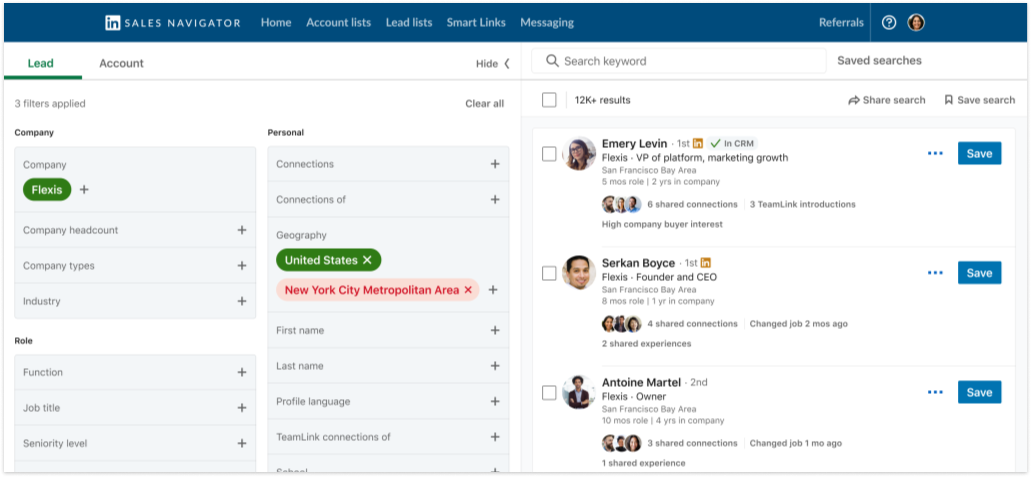
Task: Open Referrals in the top bar
Action: (x=841, y=22)
